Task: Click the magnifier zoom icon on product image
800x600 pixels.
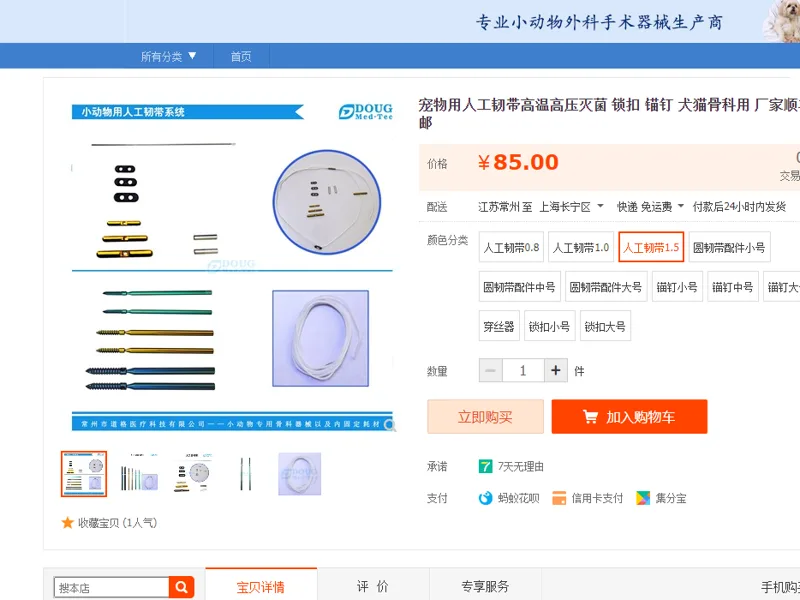Action: (x=390, y=425)
